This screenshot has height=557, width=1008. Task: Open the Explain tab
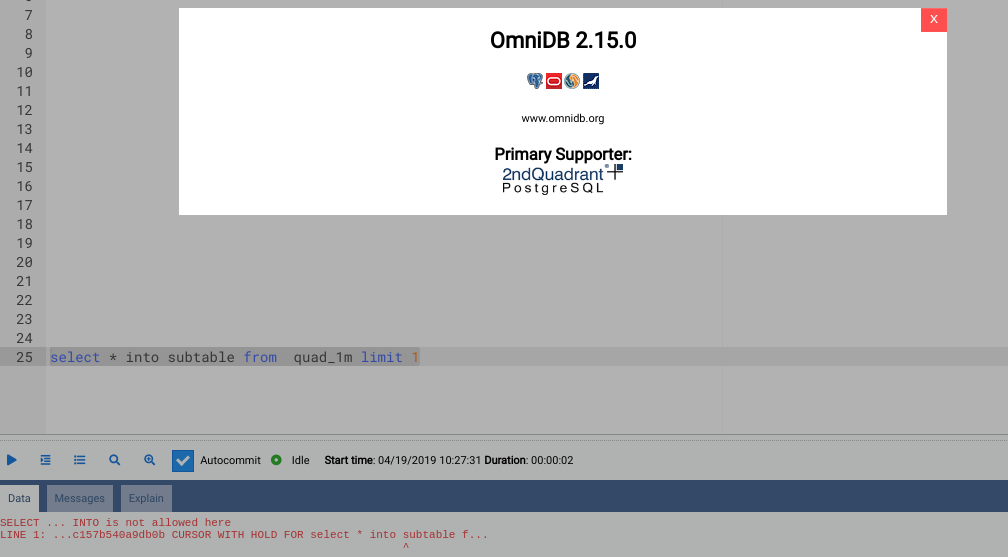coord(146,498)
